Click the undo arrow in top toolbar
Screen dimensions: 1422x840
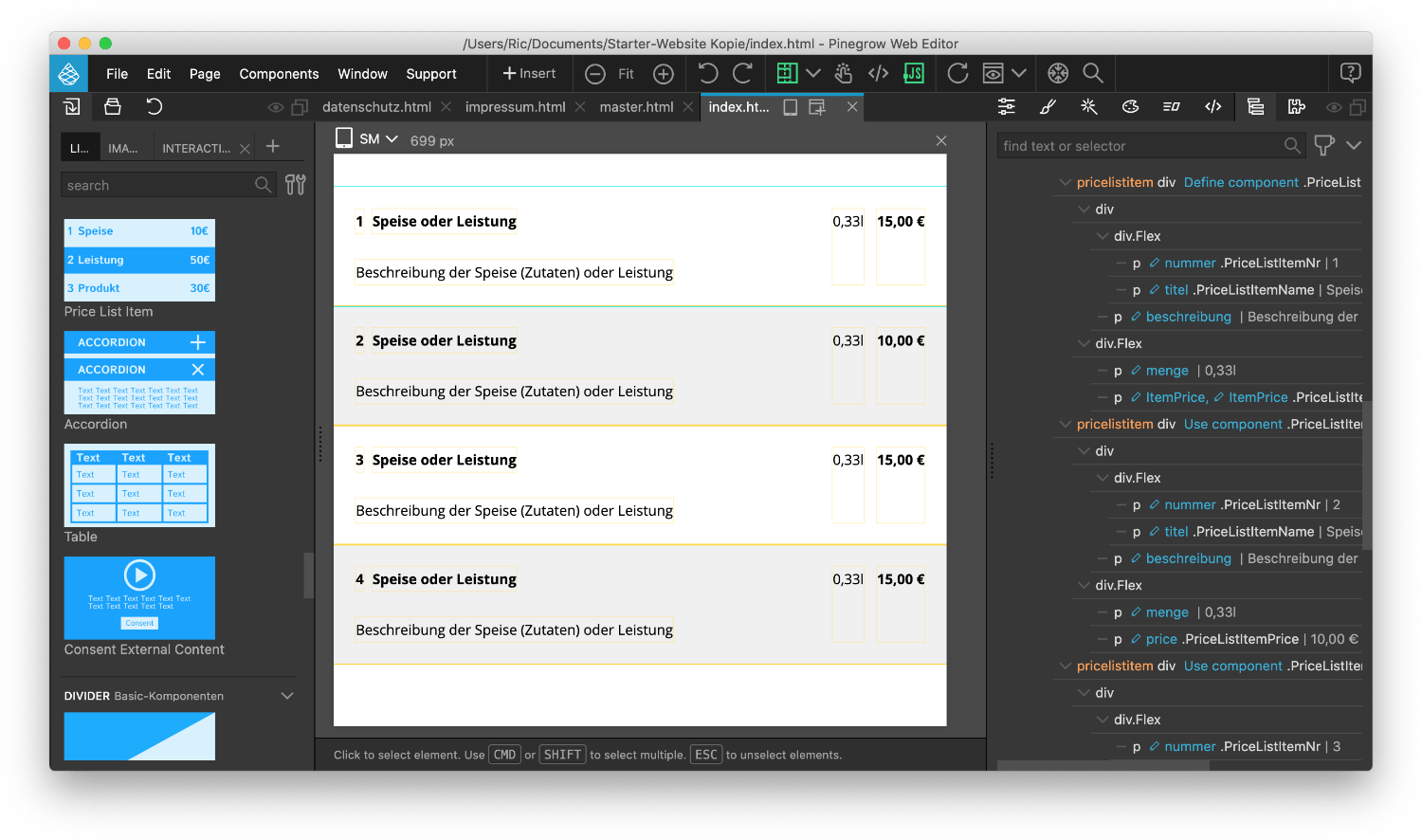[x=708, y=73]
